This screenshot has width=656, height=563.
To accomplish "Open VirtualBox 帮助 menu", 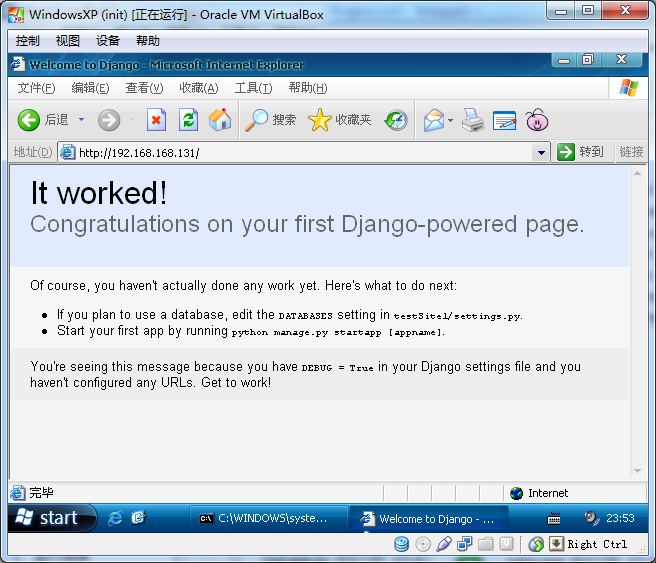I will (148, 41).
